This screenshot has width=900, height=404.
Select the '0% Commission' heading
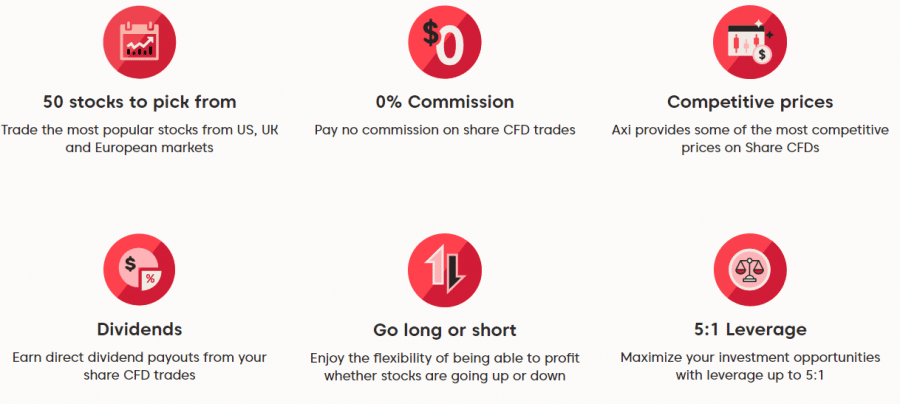444,102
